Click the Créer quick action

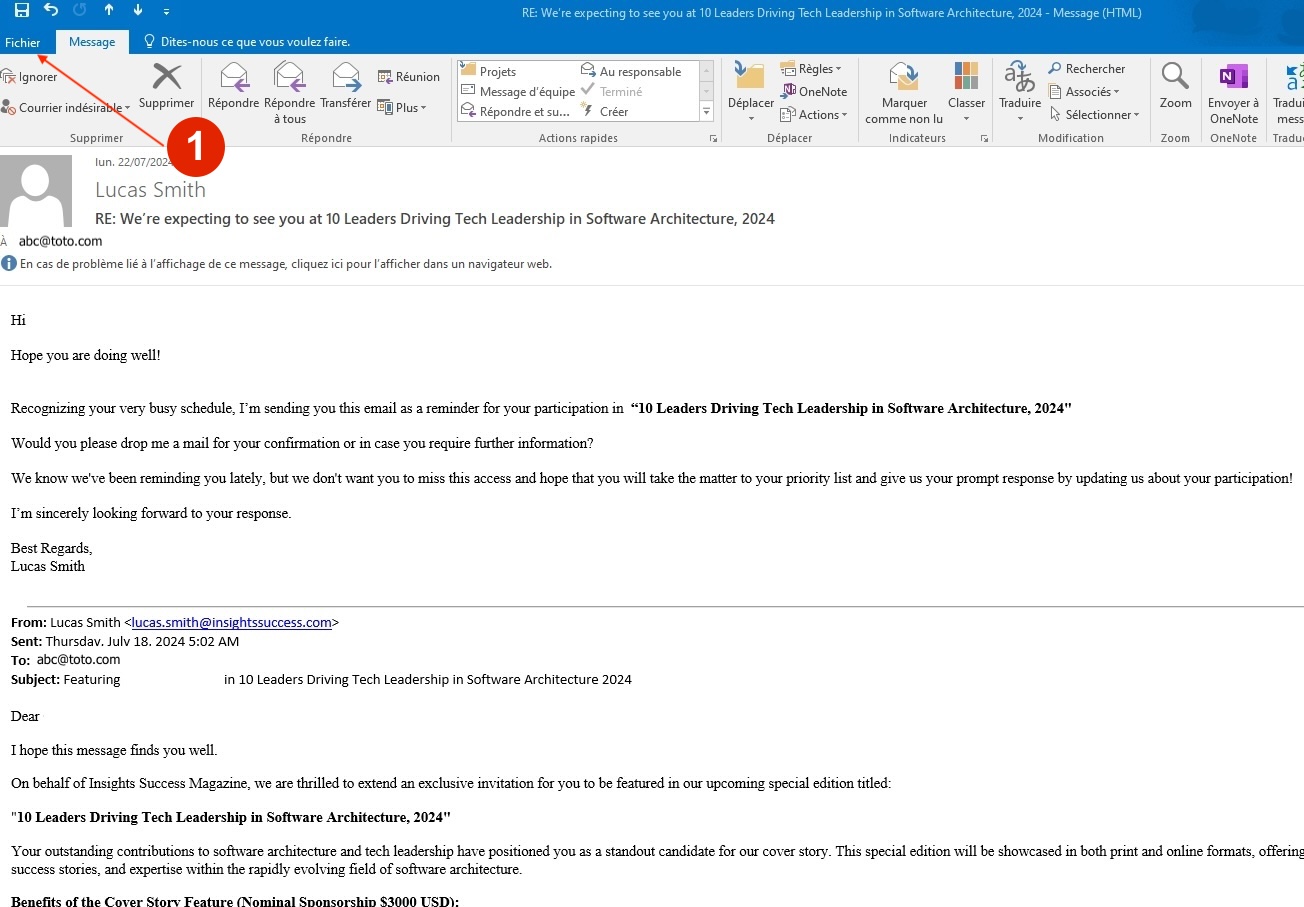pos(605,111)
